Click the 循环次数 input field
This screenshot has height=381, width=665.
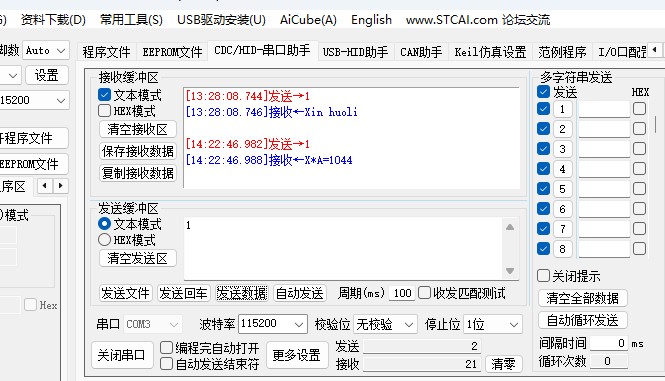coord(609,361)
